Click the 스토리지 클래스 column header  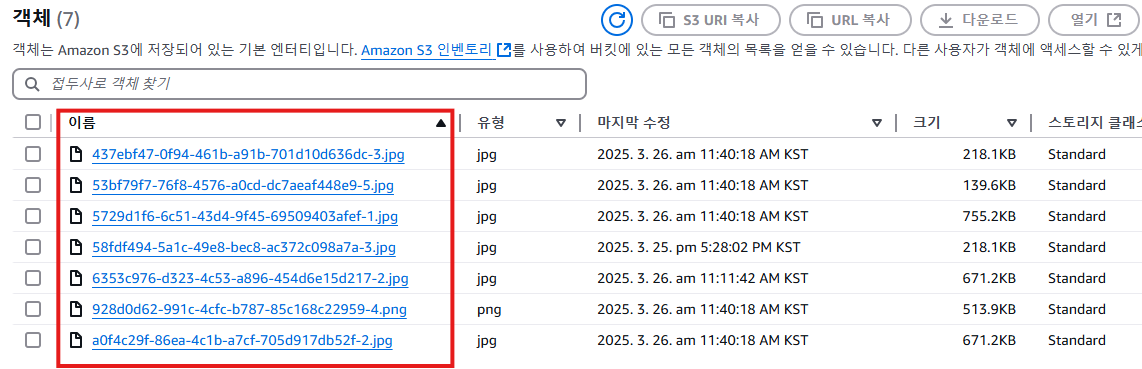(1094, 123)
